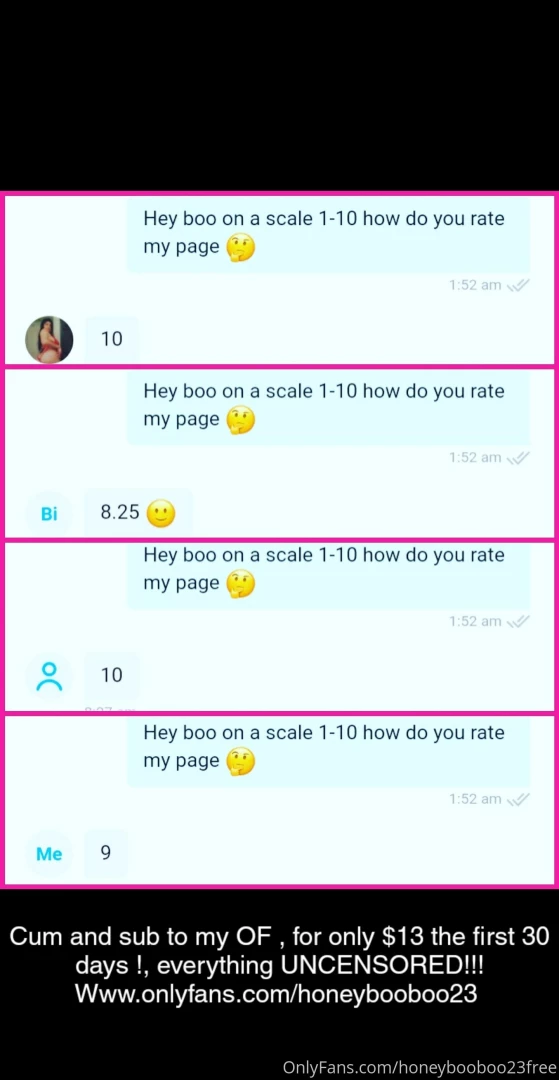
Task: Select the '9' reply bubble
Action: (105, 853)
